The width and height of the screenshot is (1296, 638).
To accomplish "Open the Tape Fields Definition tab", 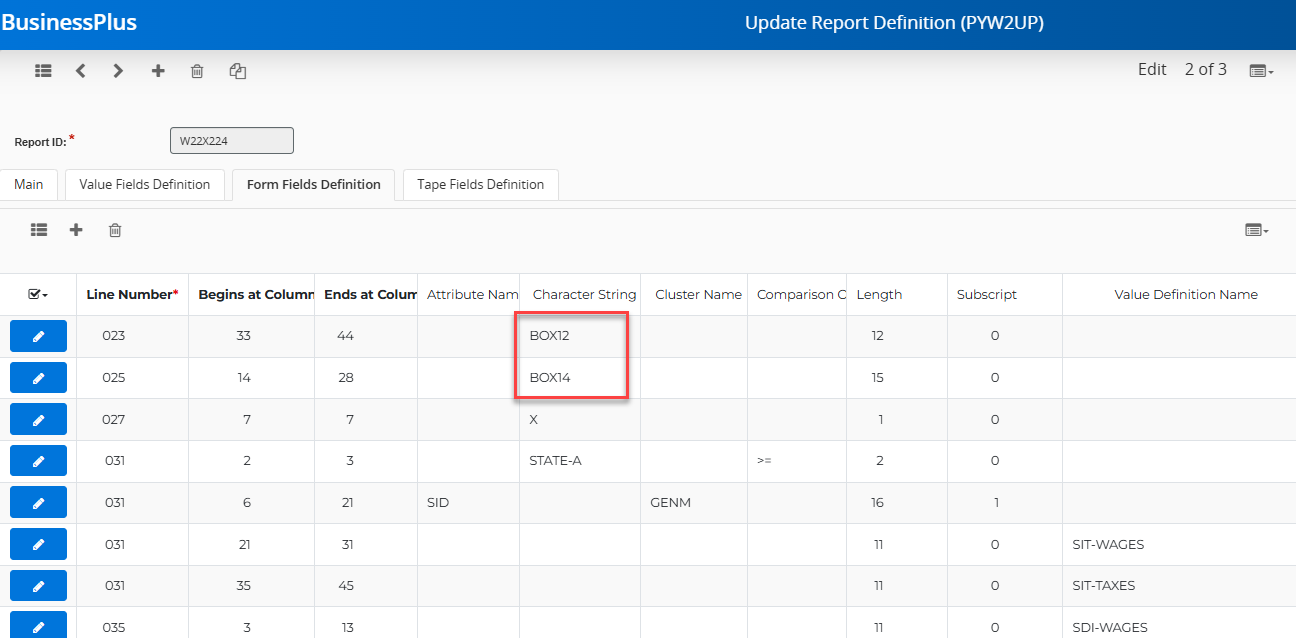I will tap(480, 185).
